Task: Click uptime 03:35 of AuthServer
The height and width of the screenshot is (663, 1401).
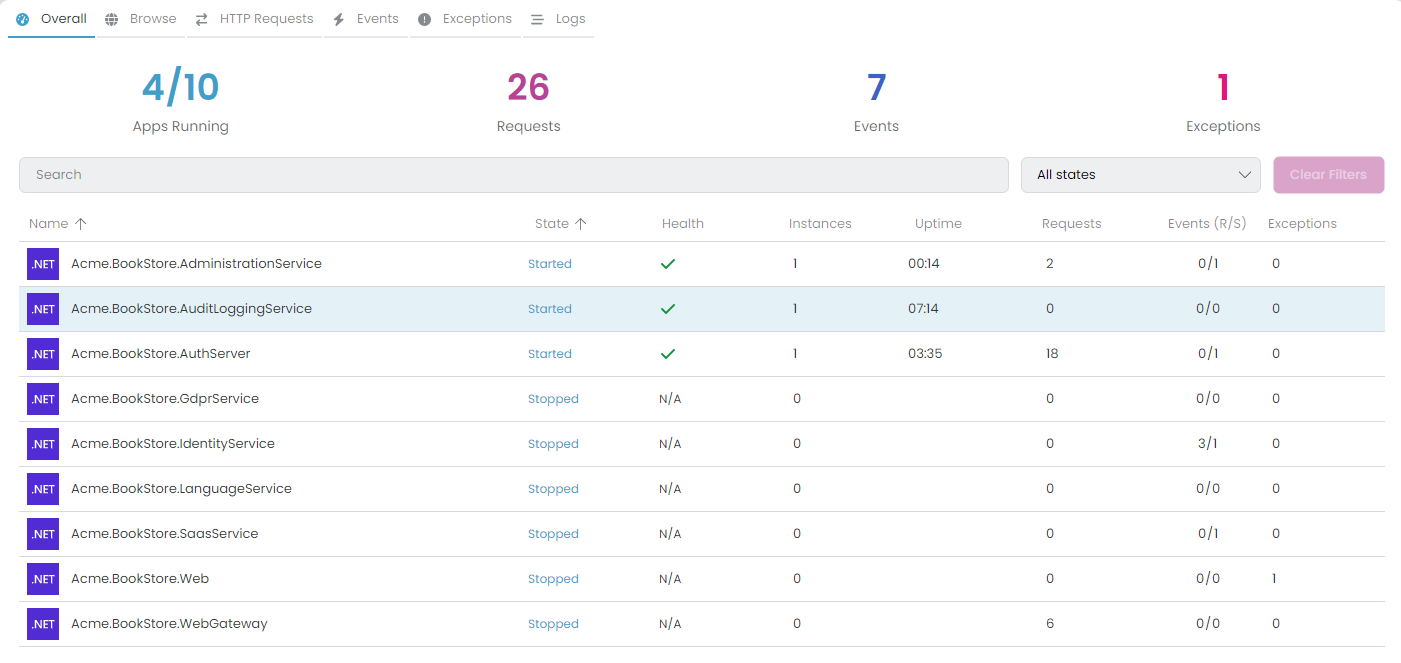Action: click(x=925, y=354)
